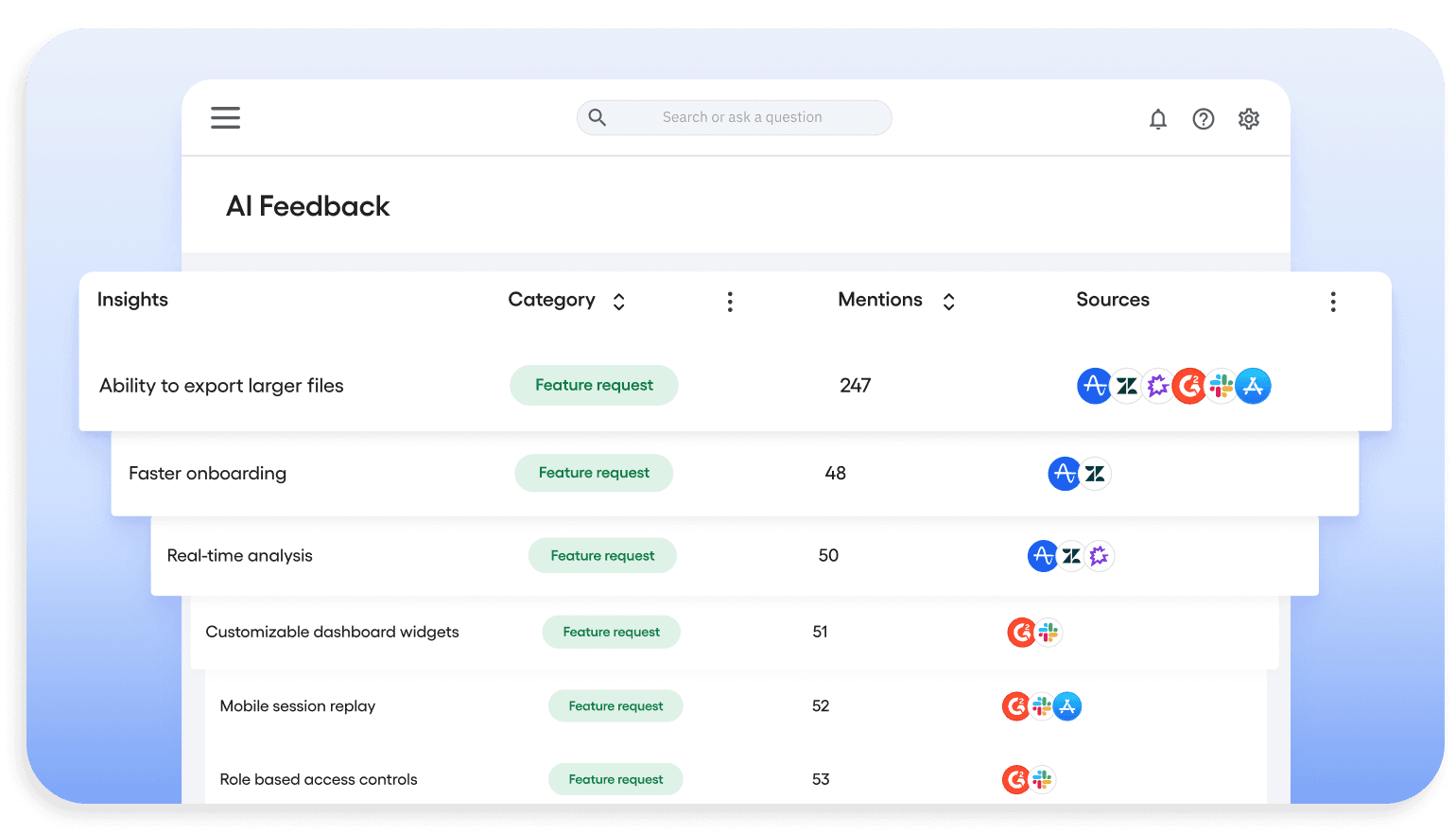The height and width of the screenshot is (834, 1456).
Task: Open the notifications bell
Action: [x=1157, y=118]
